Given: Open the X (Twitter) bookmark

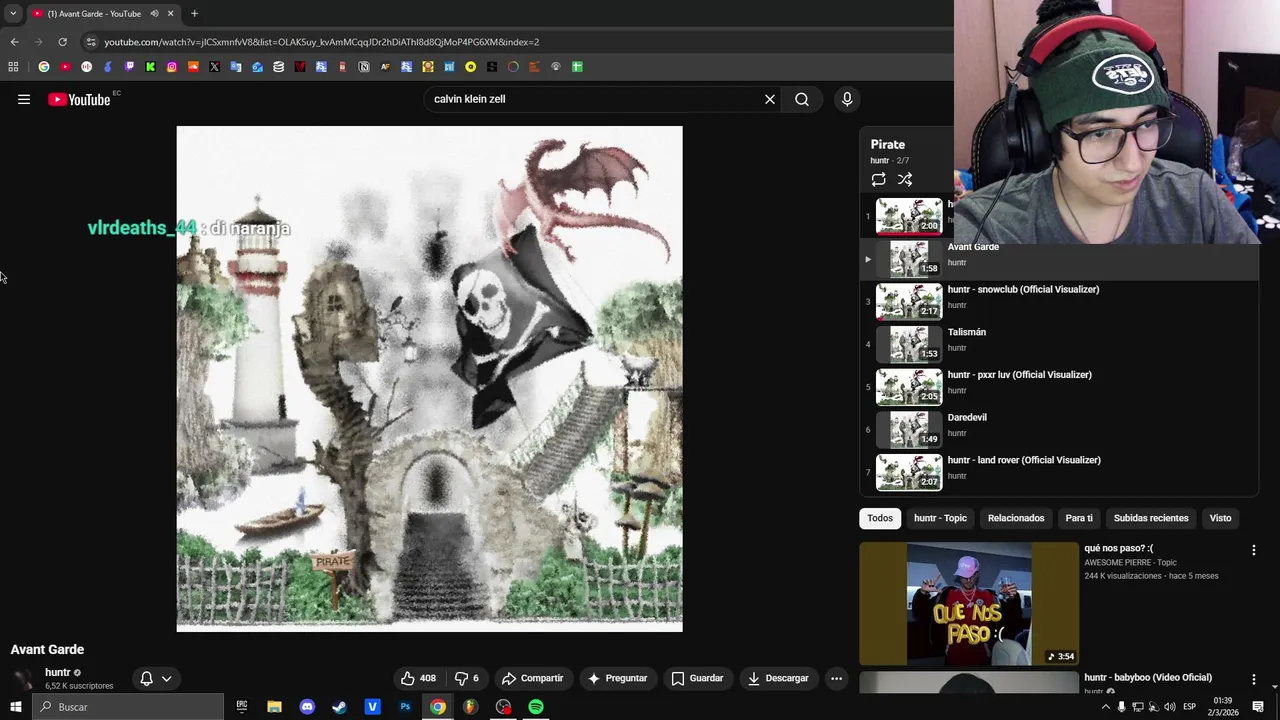Looking at the screenshot, I should 214,67.
